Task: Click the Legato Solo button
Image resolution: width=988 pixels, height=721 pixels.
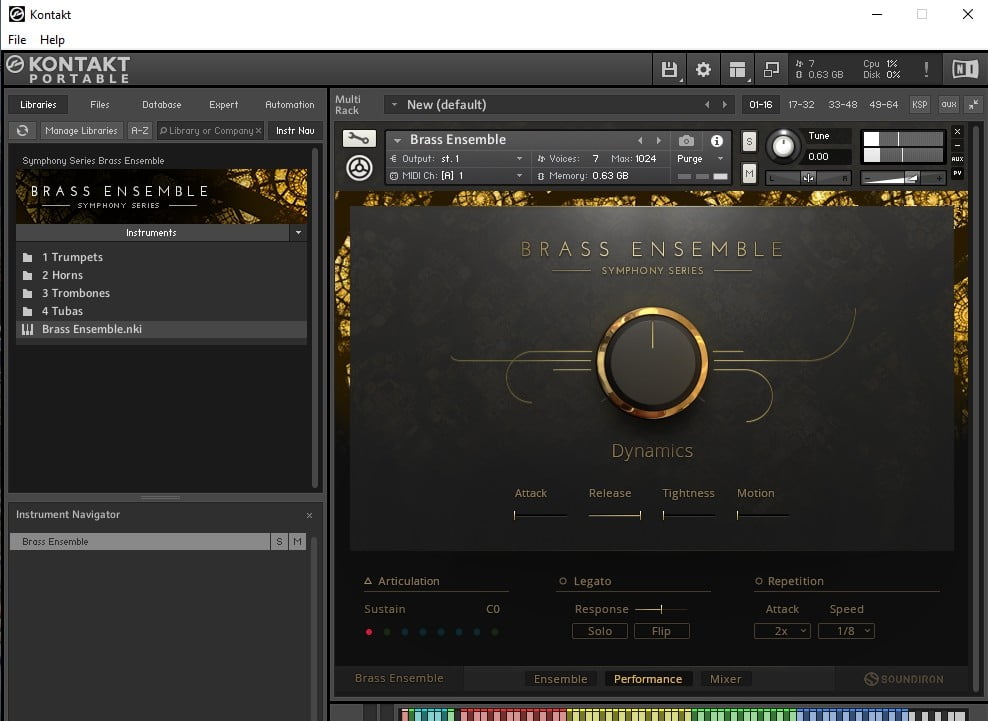Action: tap(600, 631)
